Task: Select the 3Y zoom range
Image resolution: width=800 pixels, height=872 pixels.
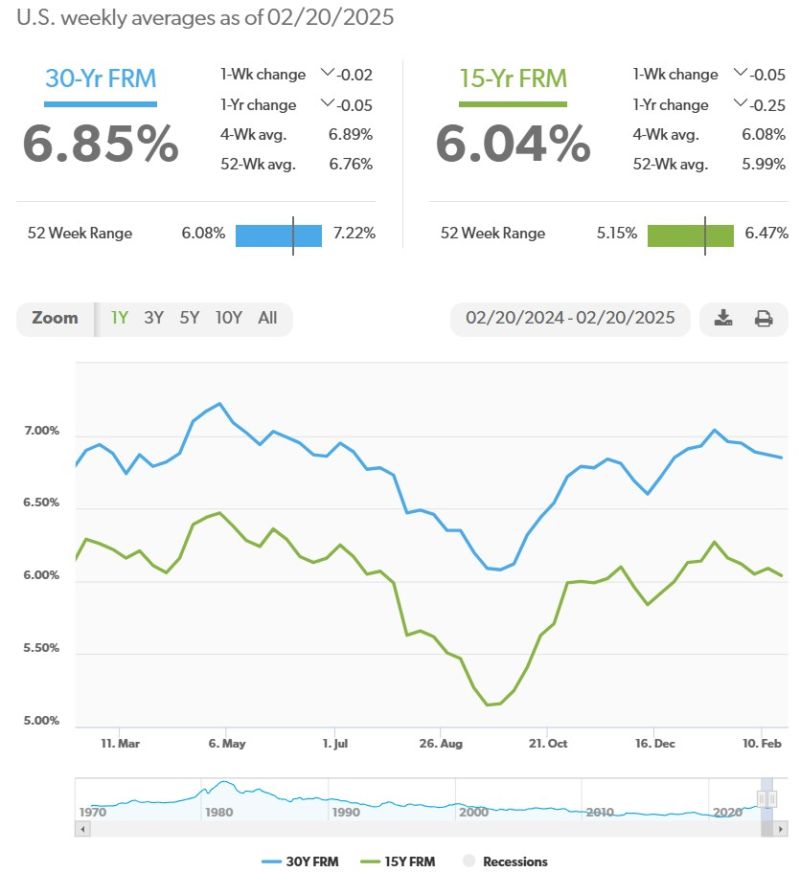Action: pos(153,318)
